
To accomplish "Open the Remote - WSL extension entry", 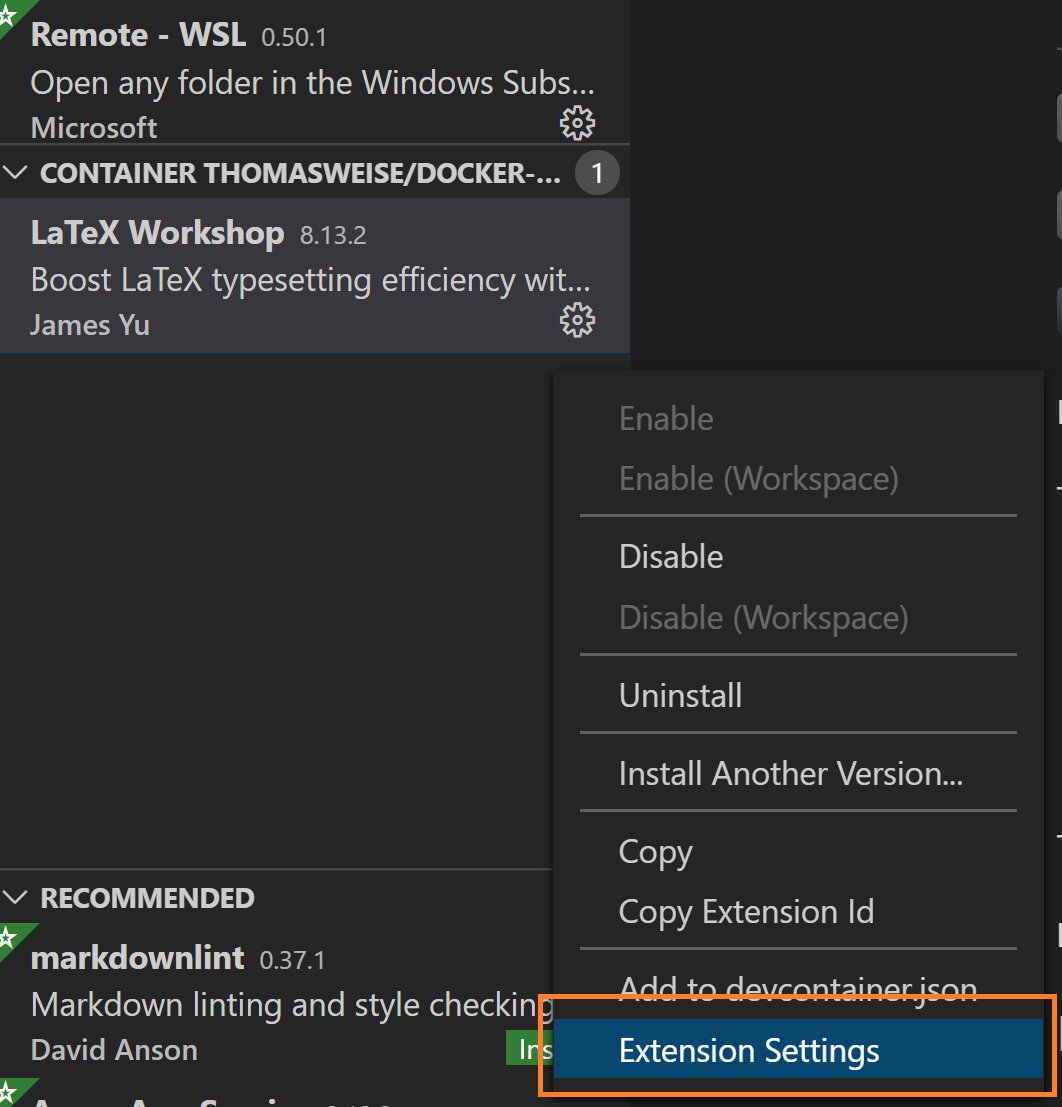I will pyautogui.click(x=315, y=71).
